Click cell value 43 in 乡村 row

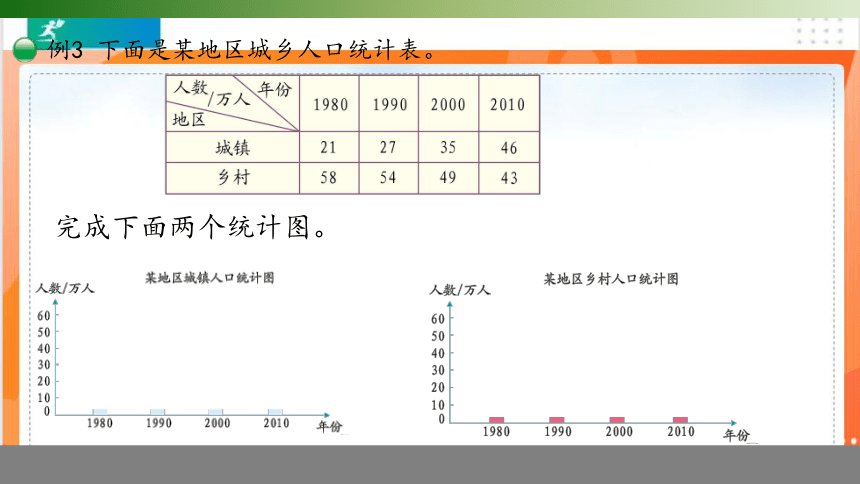point(508,178)
